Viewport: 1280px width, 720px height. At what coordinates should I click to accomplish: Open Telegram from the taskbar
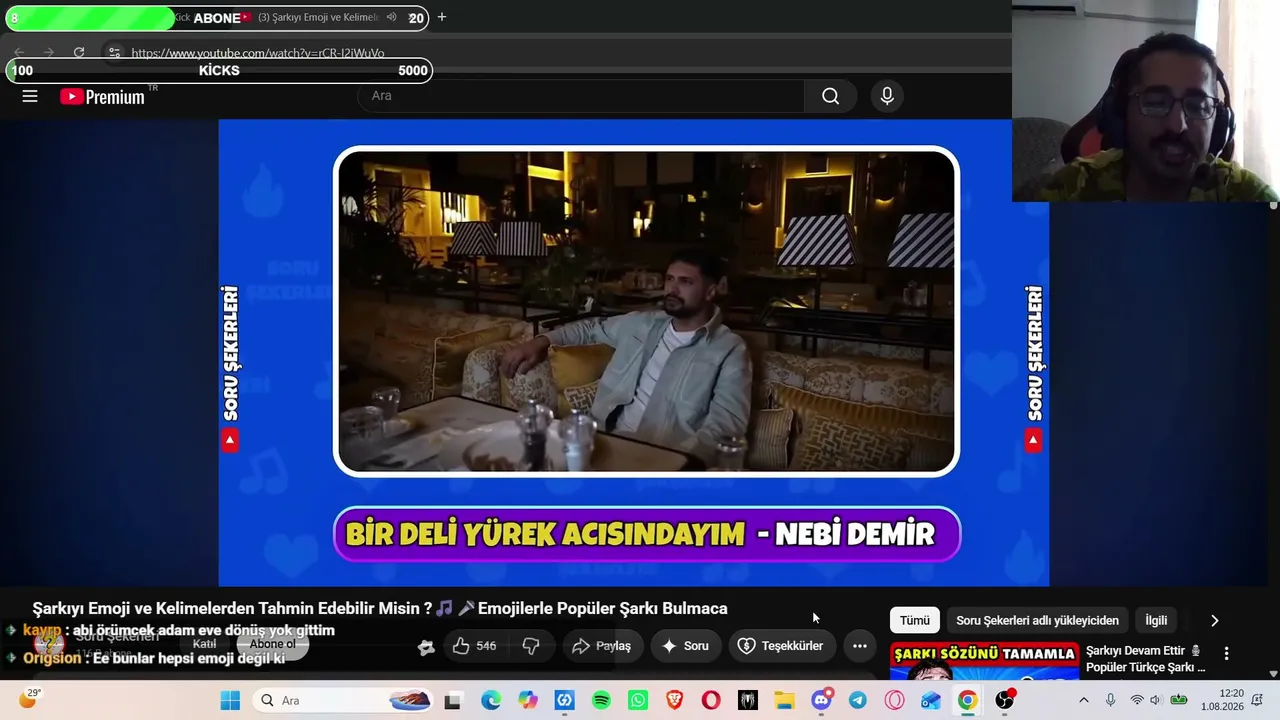tap(858, 700)
